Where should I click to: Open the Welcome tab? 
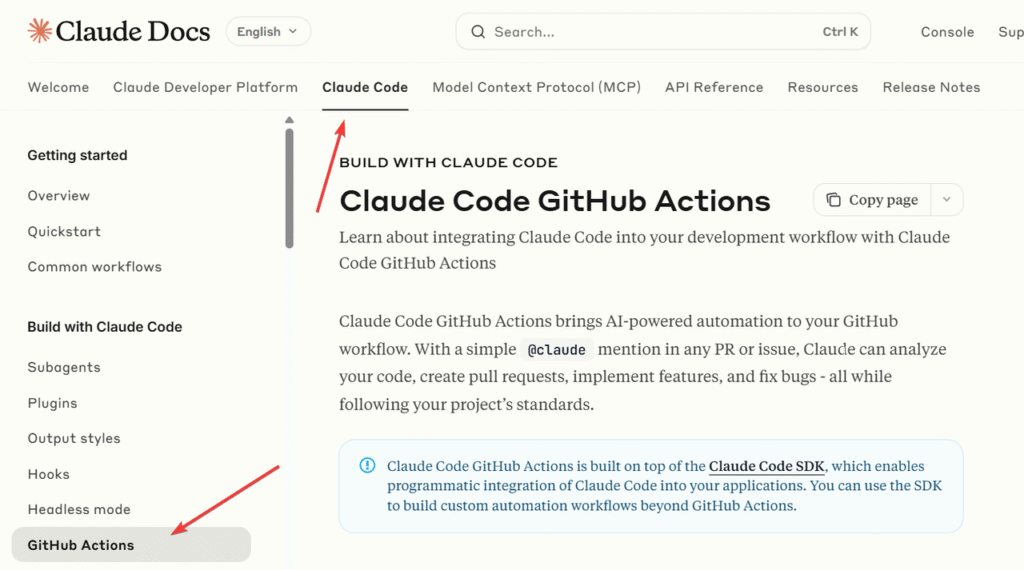pyautogui.click(x=58, y=87)
